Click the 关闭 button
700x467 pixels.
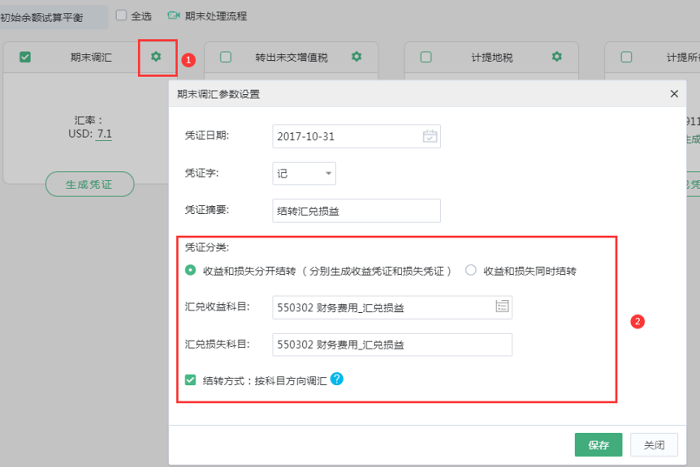click(653, 445)
